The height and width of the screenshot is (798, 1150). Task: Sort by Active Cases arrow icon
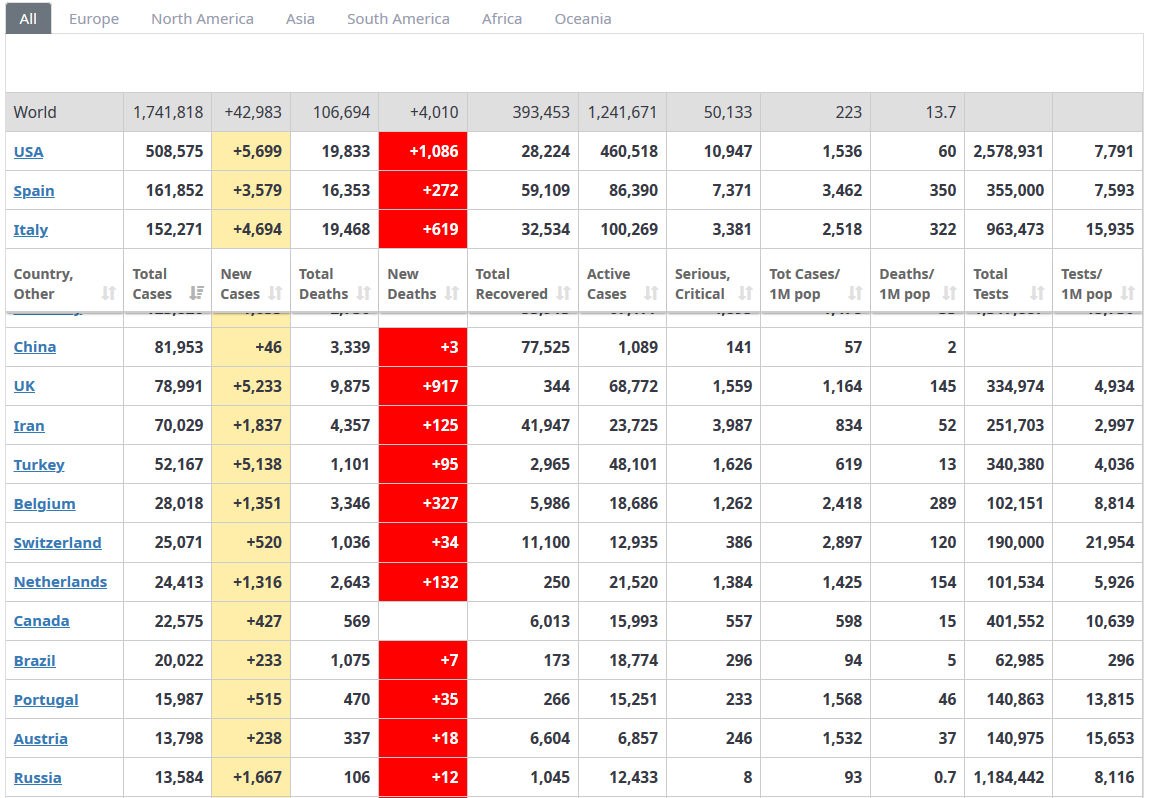pyautogui.click(x=651, y=293)
